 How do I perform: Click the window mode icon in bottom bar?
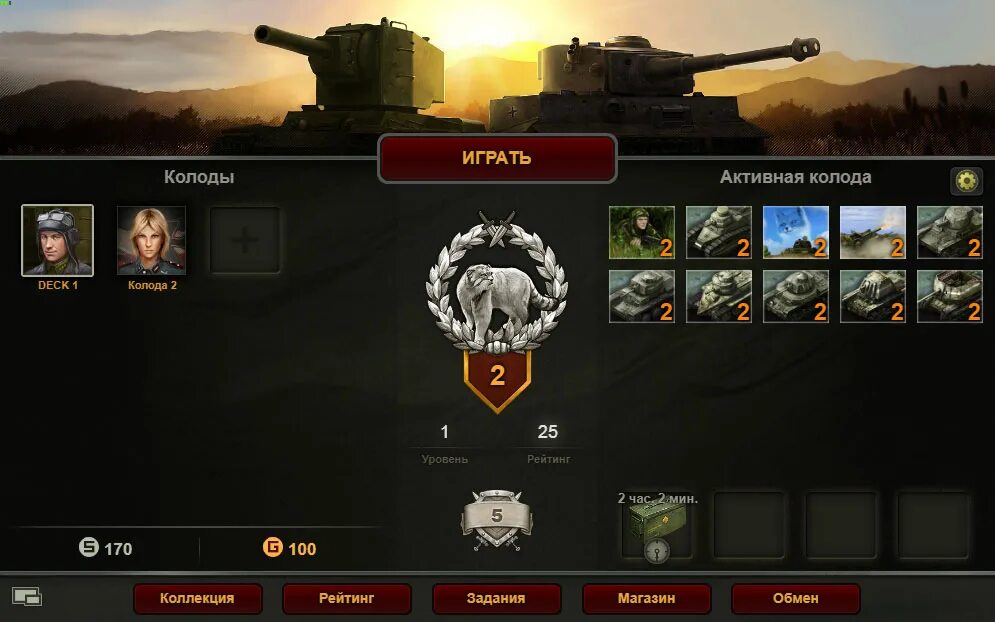(x=27, y=597)
